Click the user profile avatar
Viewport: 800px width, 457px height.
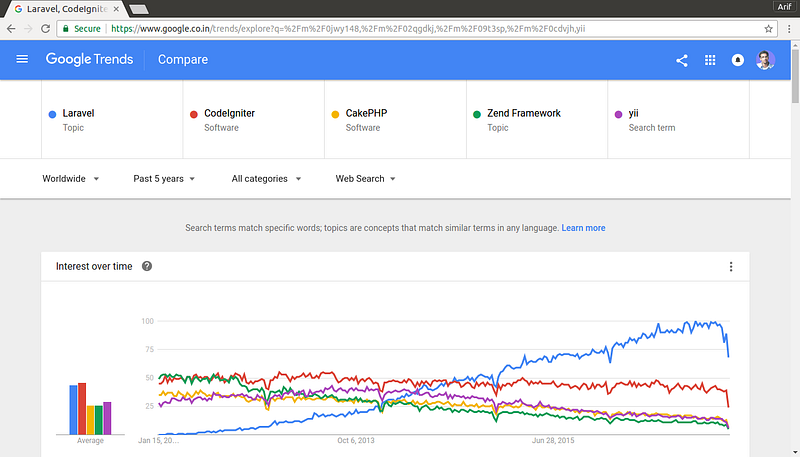click(x=765, y=60)
